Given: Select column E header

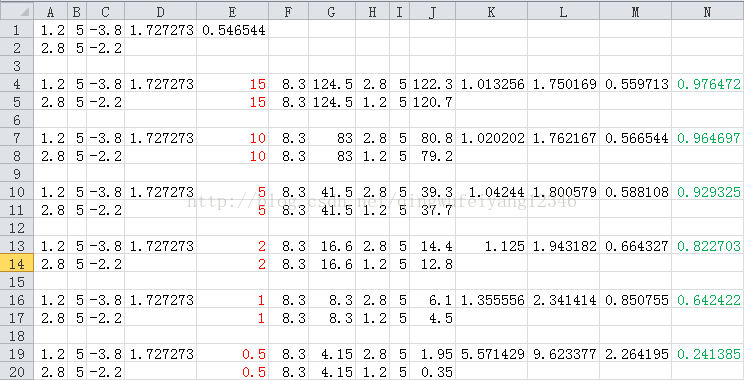Looking at the screenshot, I should (232, 11).
